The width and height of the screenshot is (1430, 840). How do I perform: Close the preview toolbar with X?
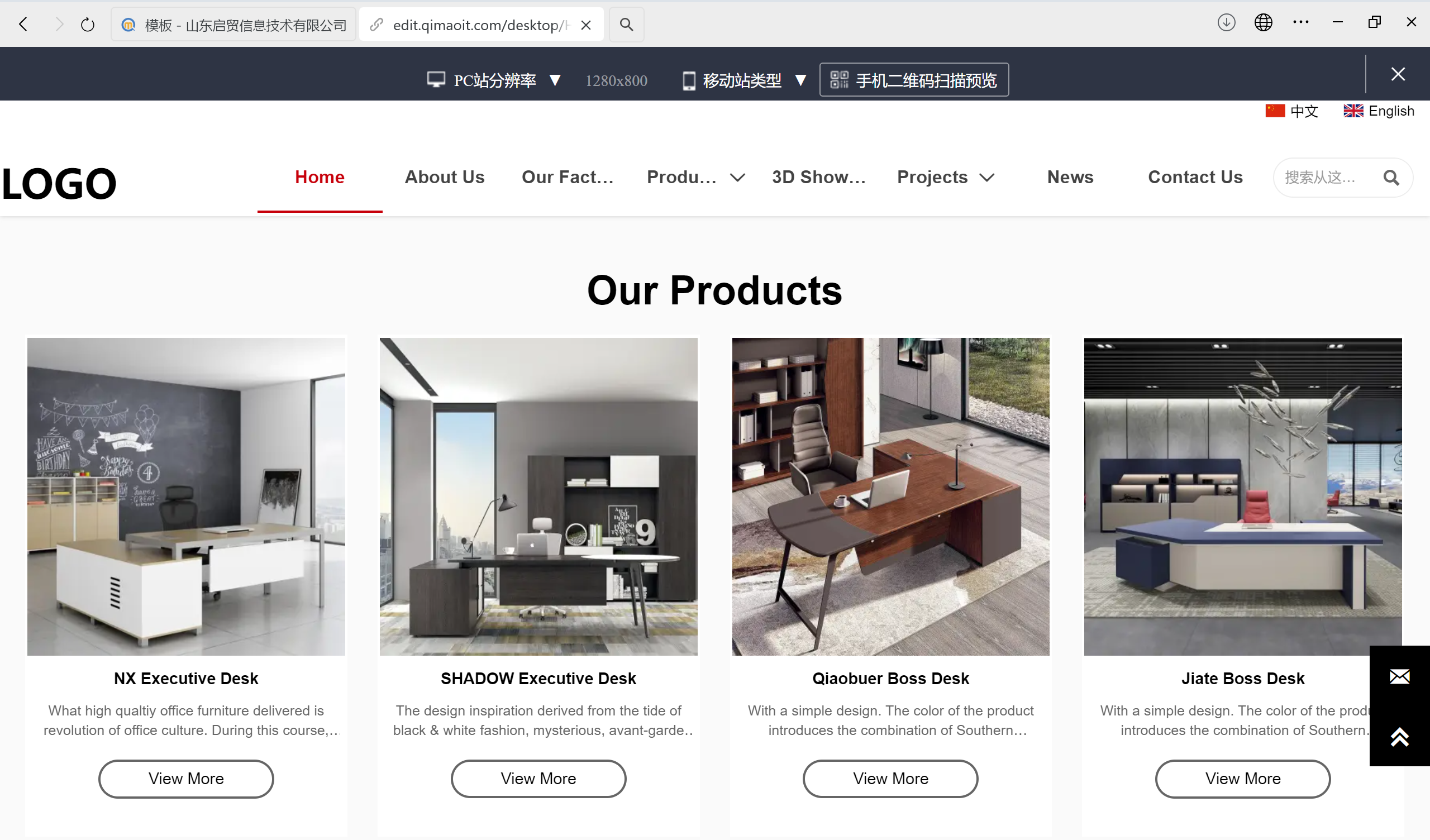point(1398,74)
